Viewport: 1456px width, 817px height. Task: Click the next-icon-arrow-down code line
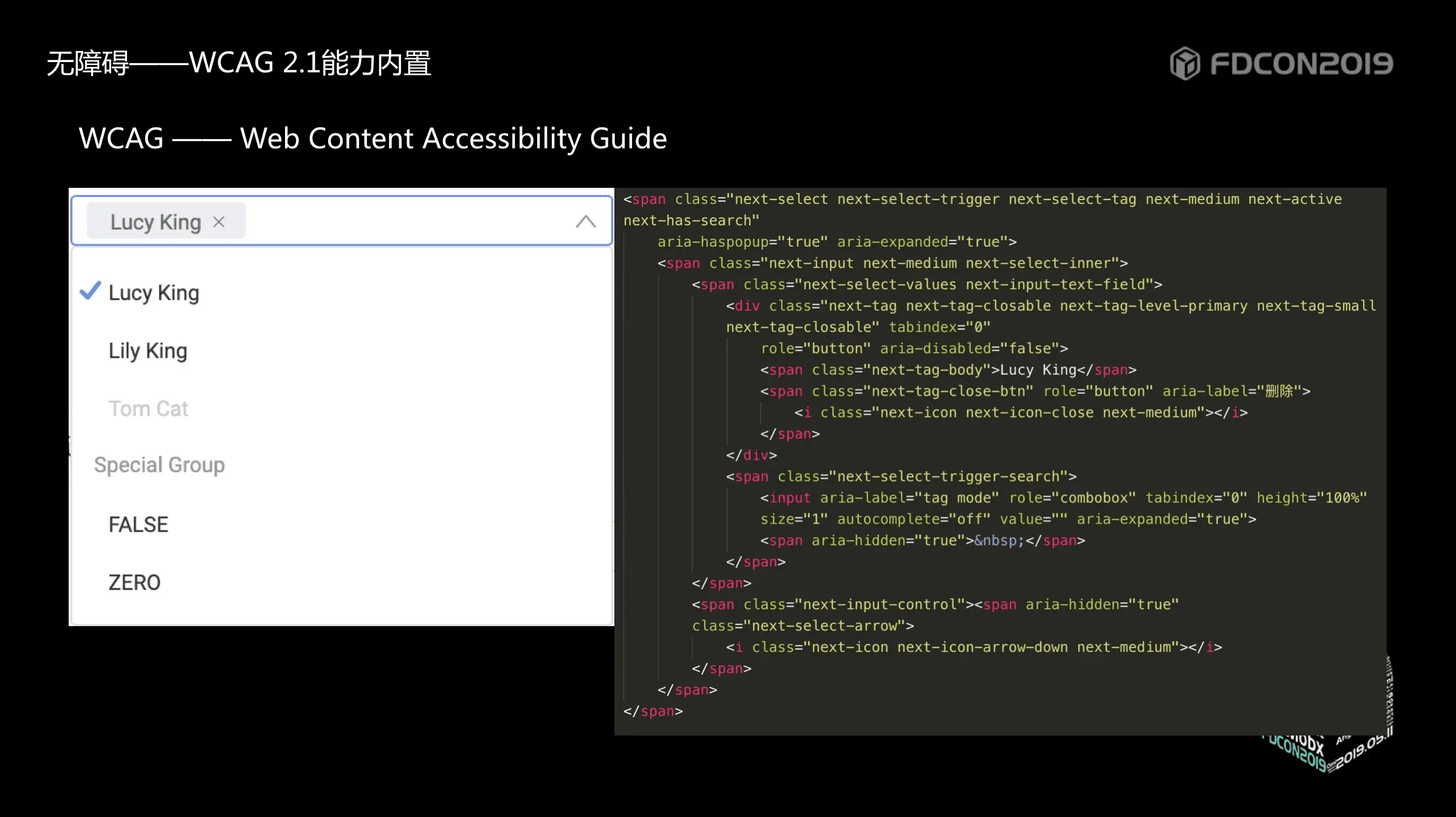tap(974, 647)
